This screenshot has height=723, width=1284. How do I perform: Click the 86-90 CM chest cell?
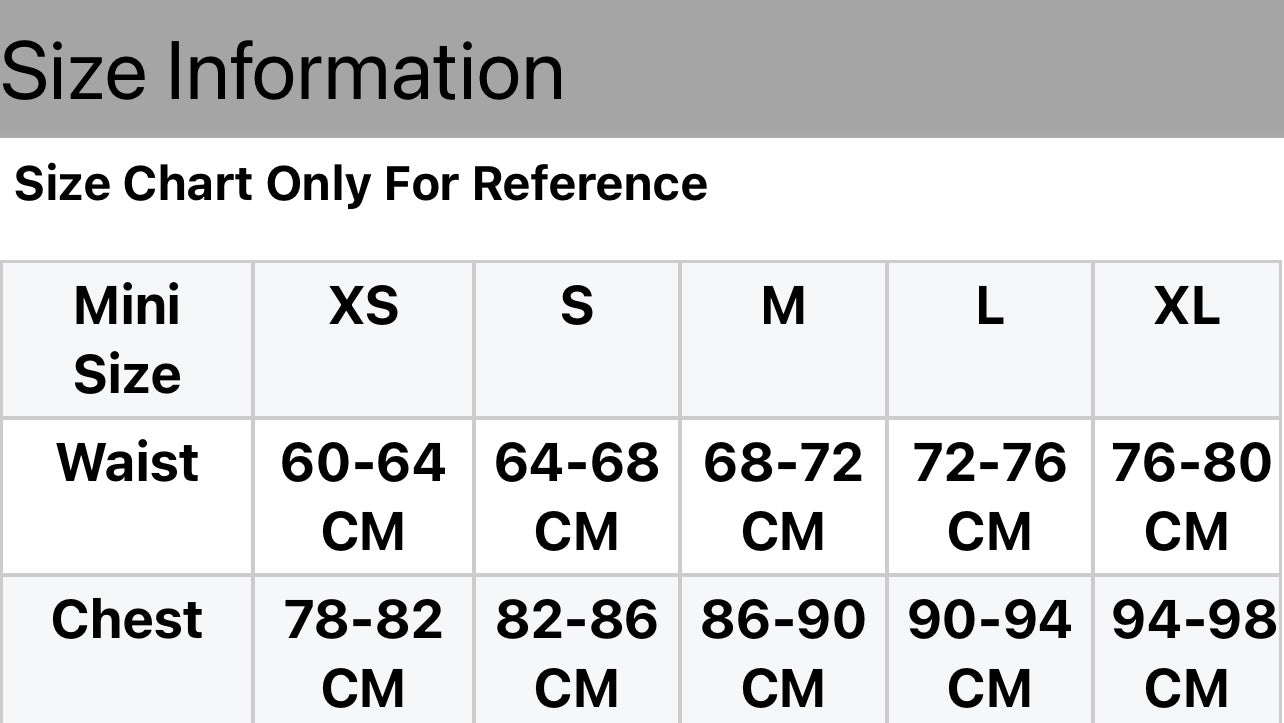(x=783, y=652)
